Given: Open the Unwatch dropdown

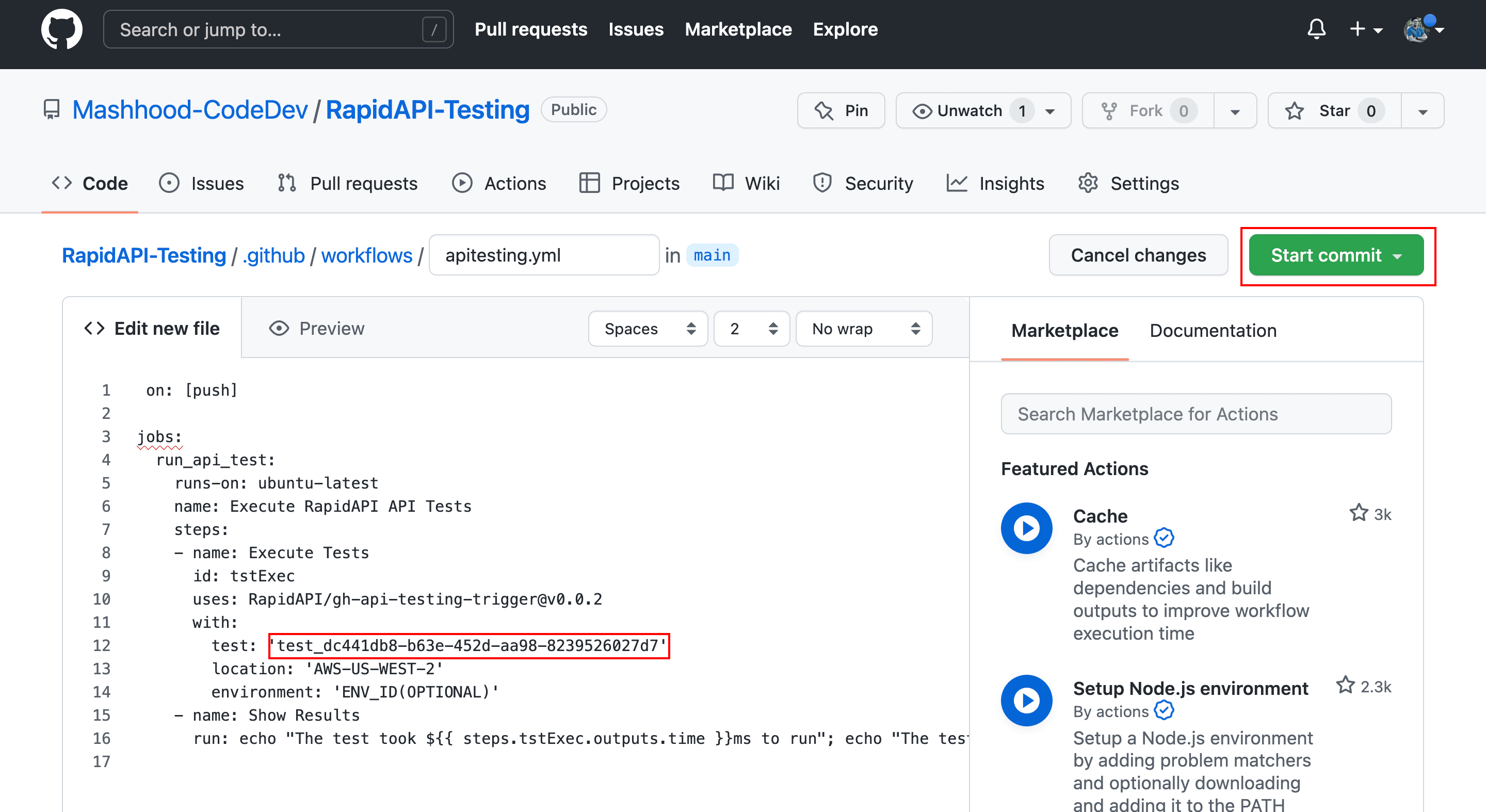Looking at the screenshot, I should (x=983, y=111).
